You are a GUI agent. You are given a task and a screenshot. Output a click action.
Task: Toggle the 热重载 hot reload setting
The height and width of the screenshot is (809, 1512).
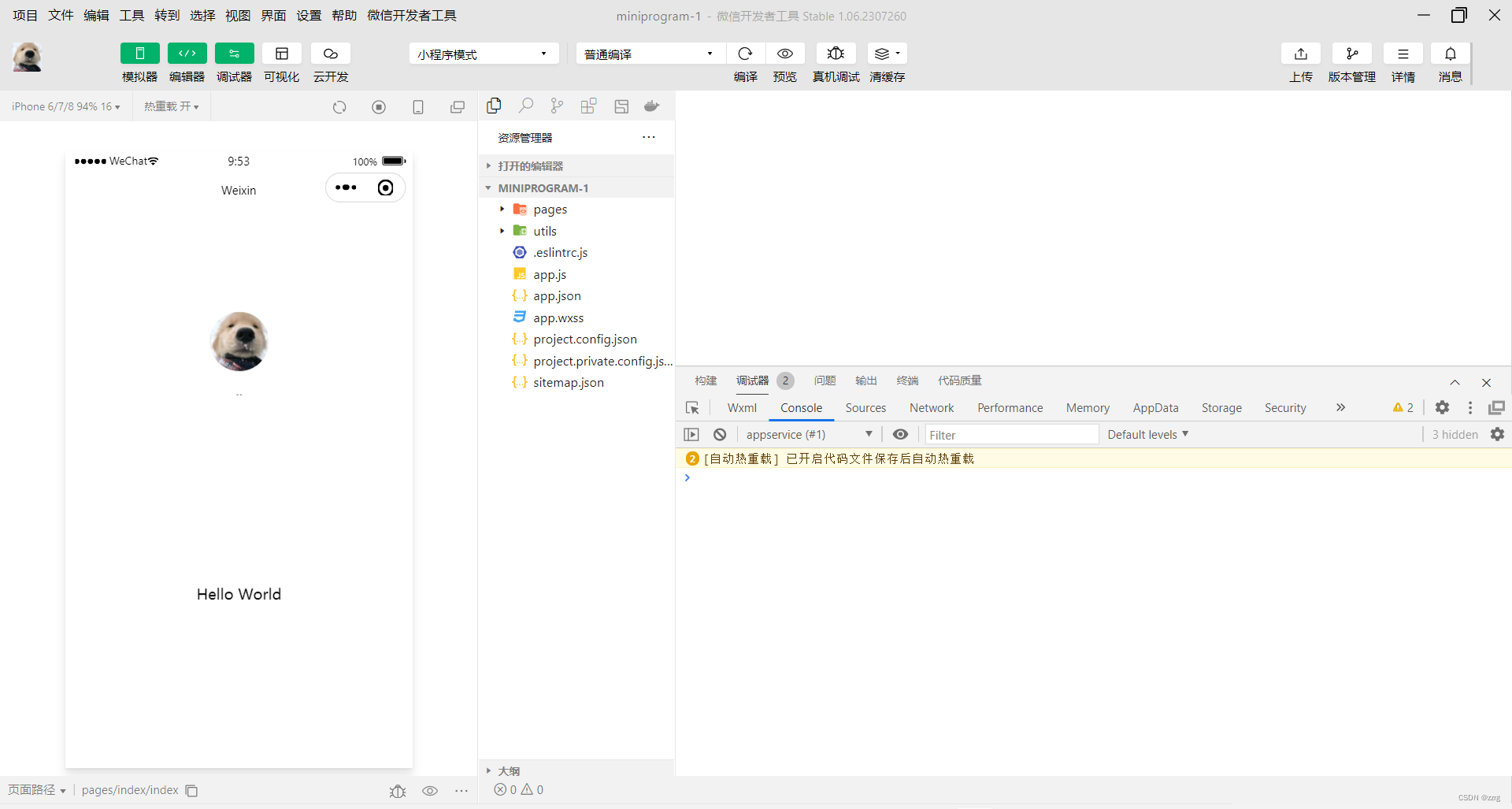[171, 106]
